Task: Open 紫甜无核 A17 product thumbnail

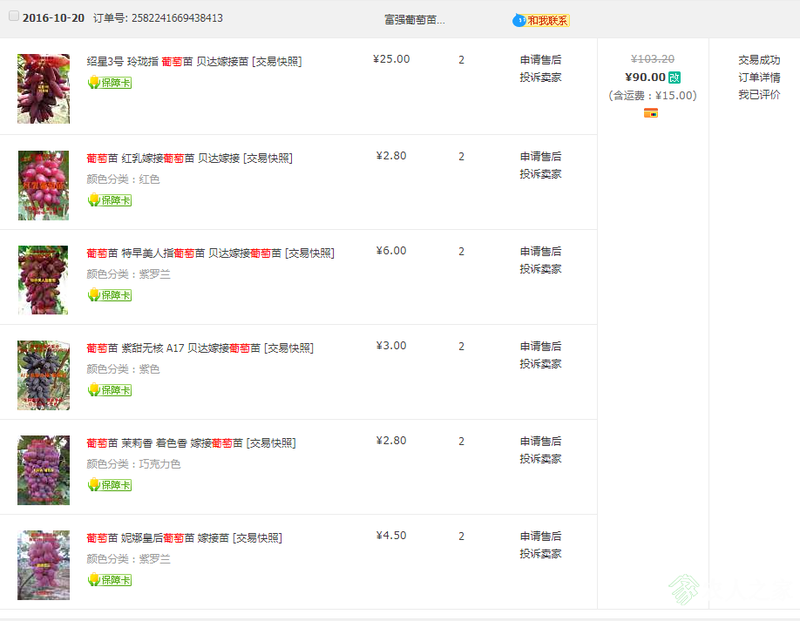Action: [43, 375]
